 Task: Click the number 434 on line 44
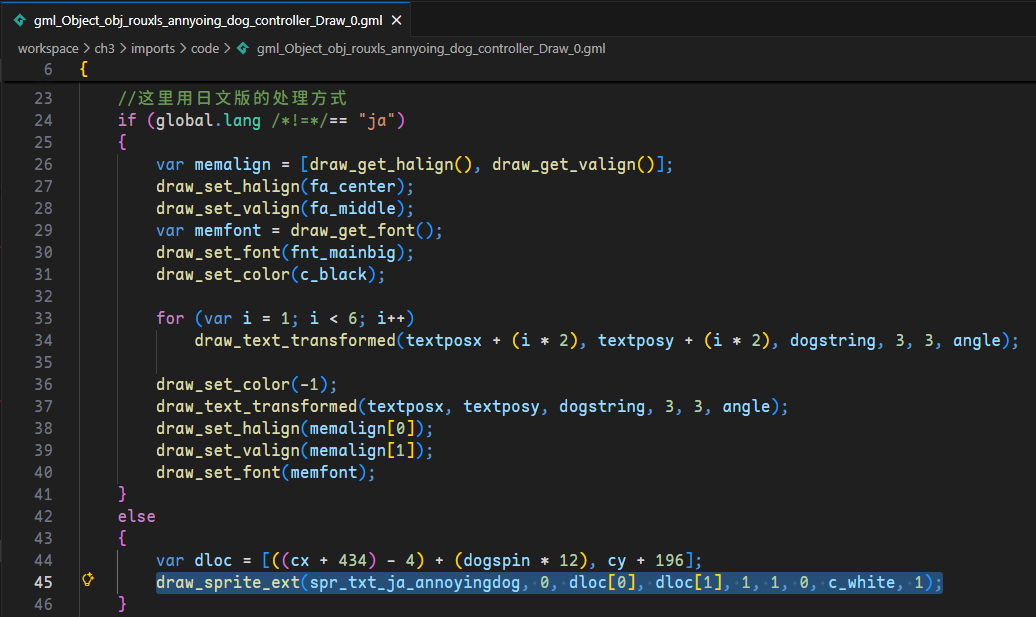tap(352, 561)
